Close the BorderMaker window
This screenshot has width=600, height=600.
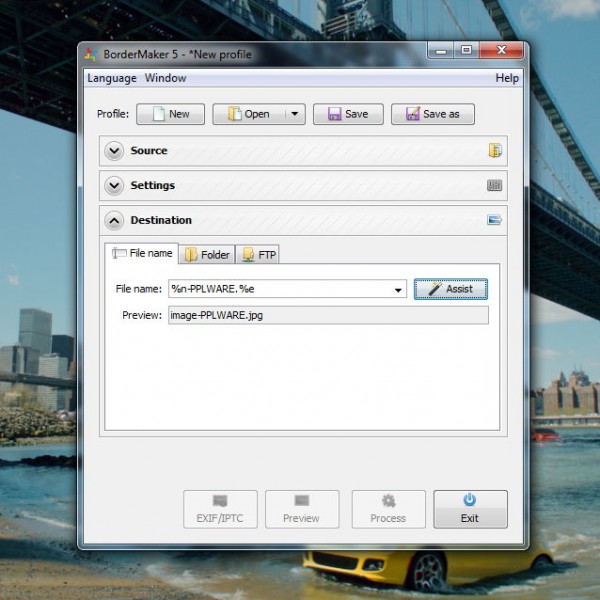[501, 51]
